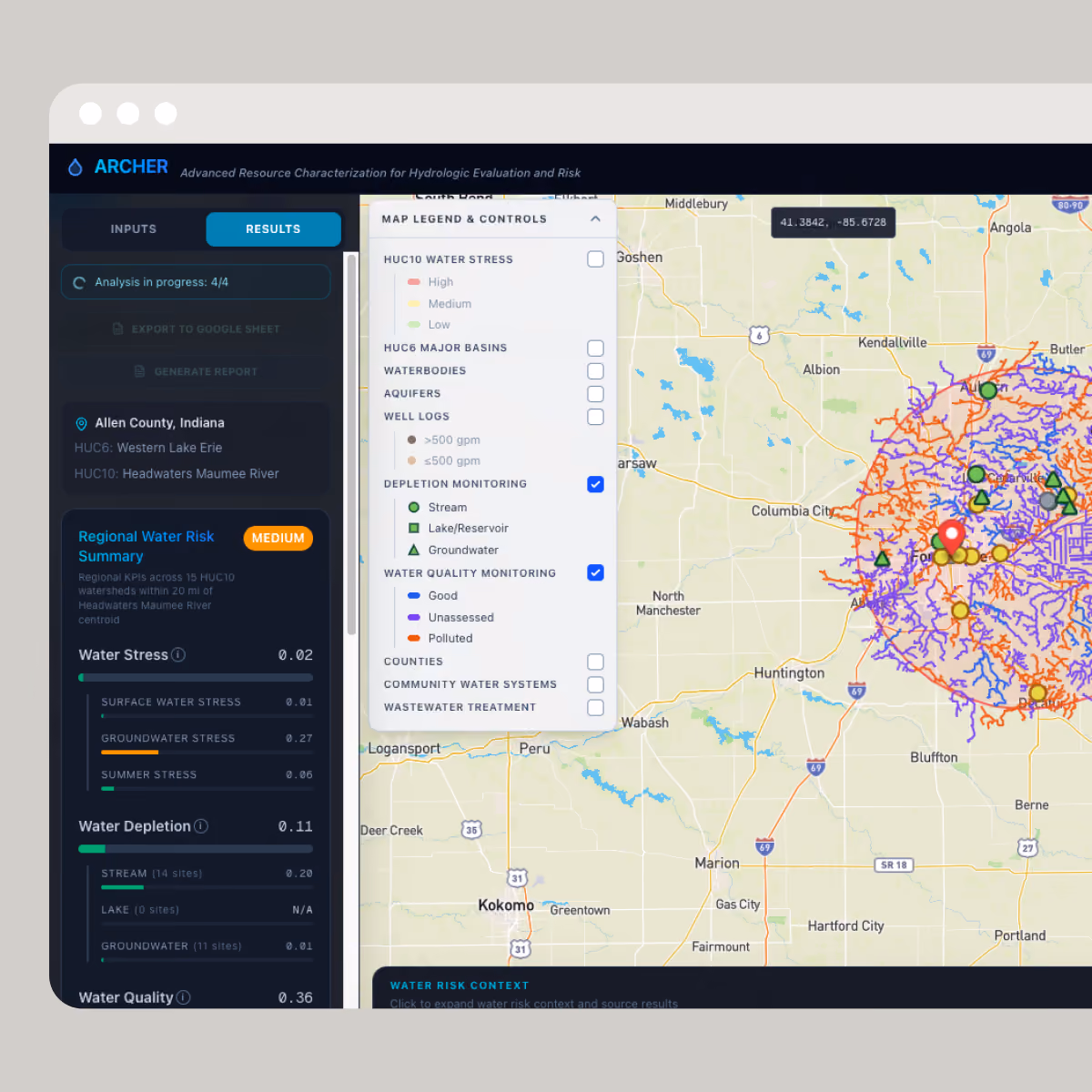Click the yellow marker near Decatur
Viewport: 1092px width, 1092px height.
click(1037, 693)
